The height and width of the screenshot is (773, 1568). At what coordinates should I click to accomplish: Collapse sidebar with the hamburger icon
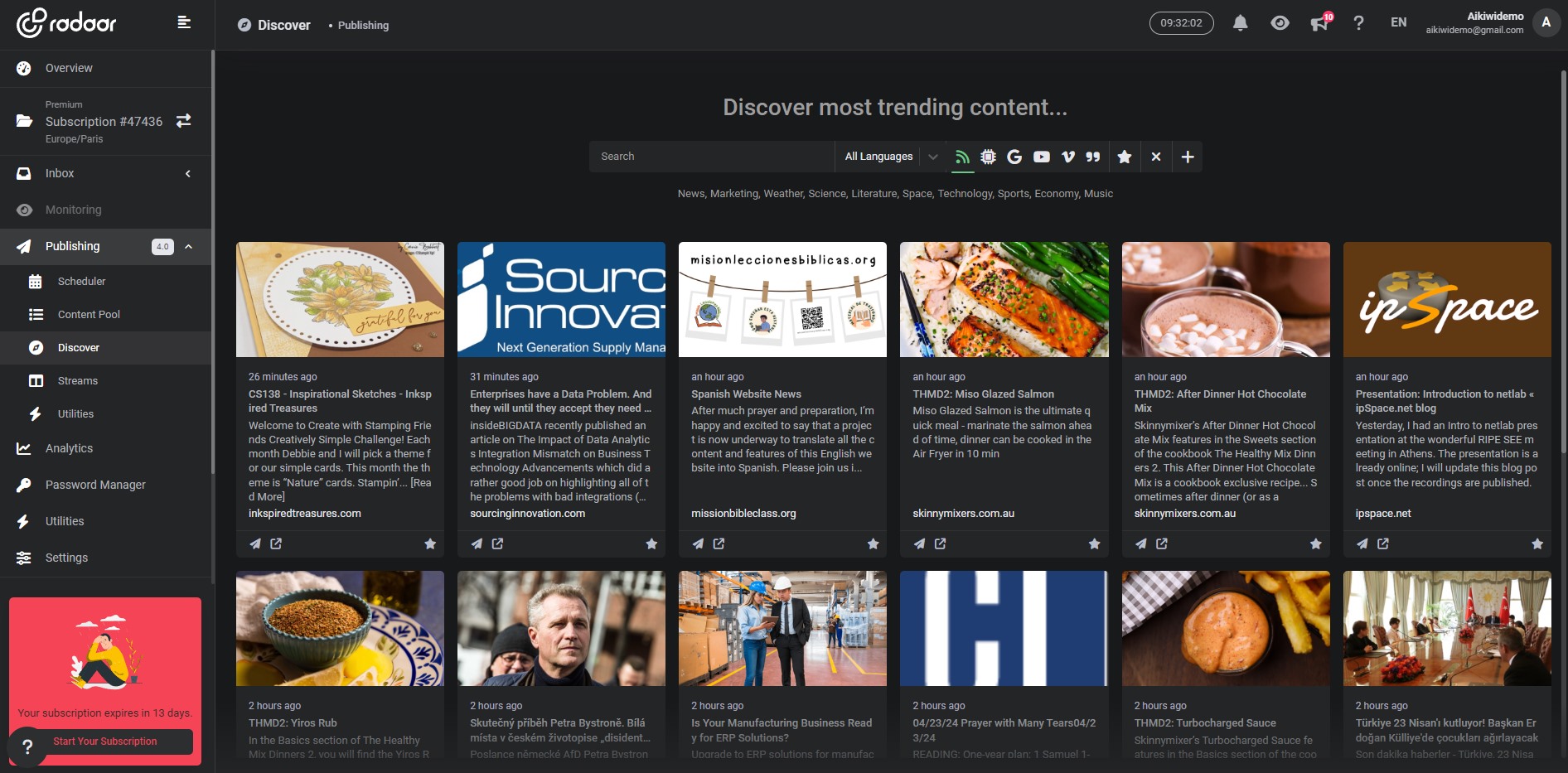click(184, 23)
